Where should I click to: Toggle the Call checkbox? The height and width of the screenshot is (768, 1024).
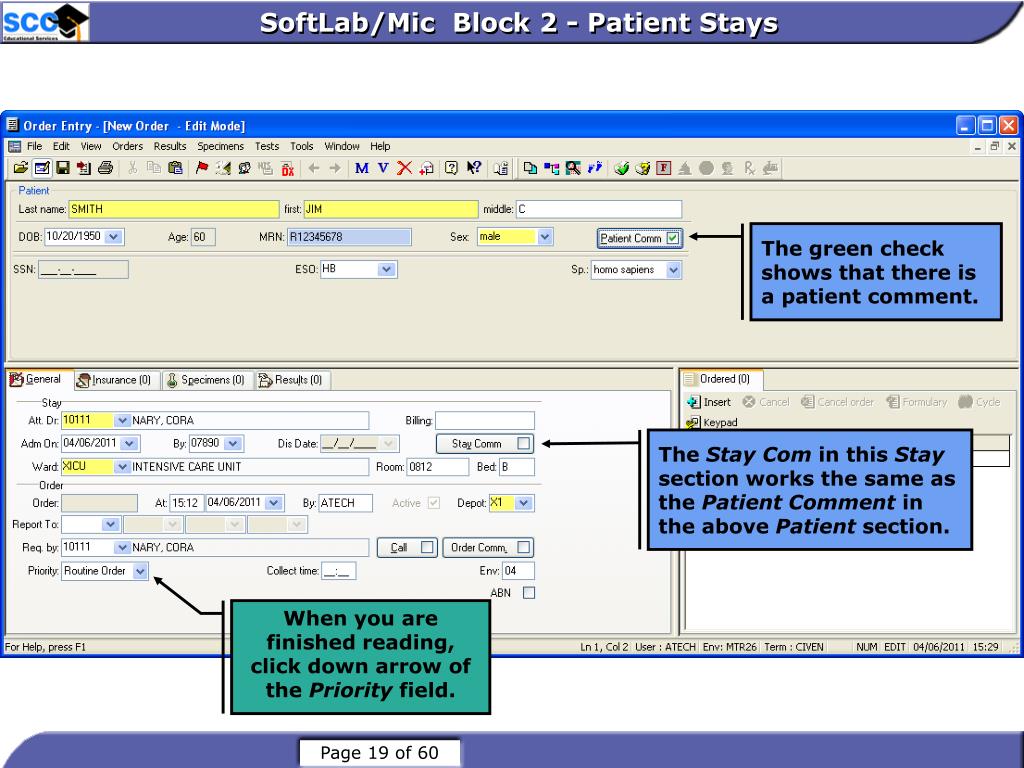(427, 547)
